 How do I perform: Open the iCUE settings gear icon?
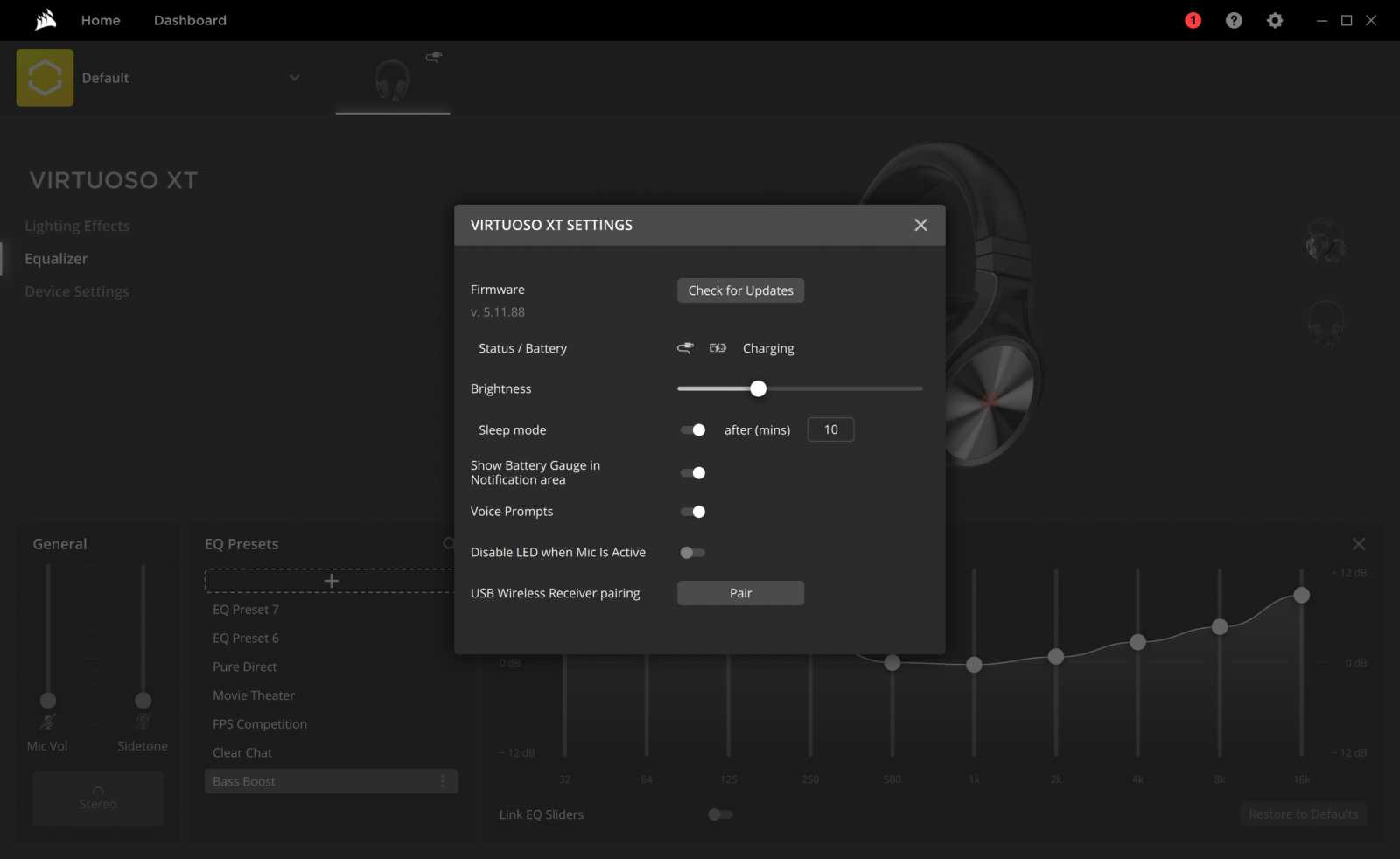(1275, 20)
